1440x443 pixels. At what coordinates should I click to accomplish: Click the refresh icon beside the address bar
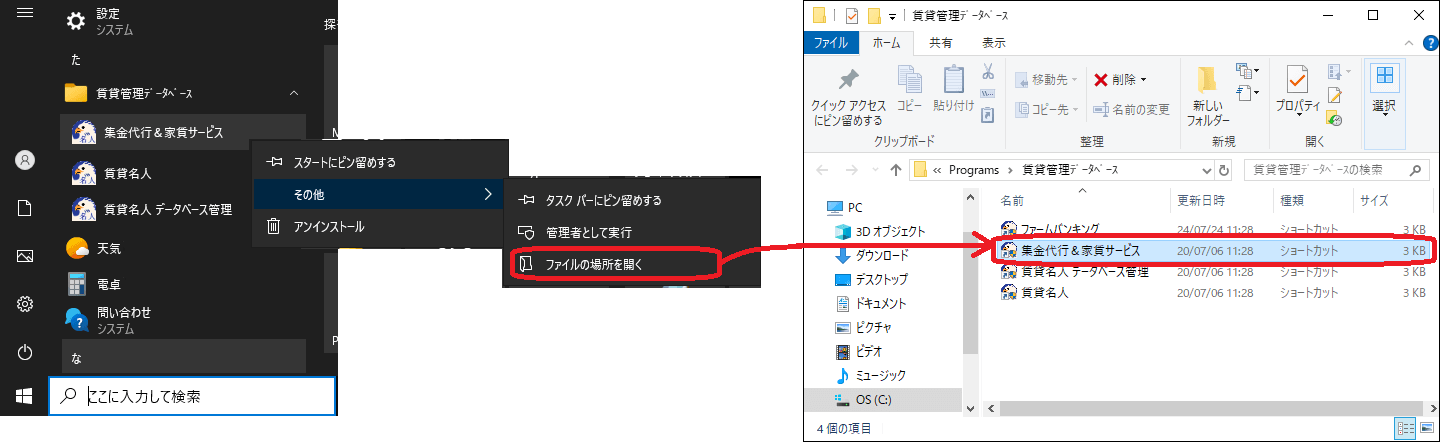1224,170
